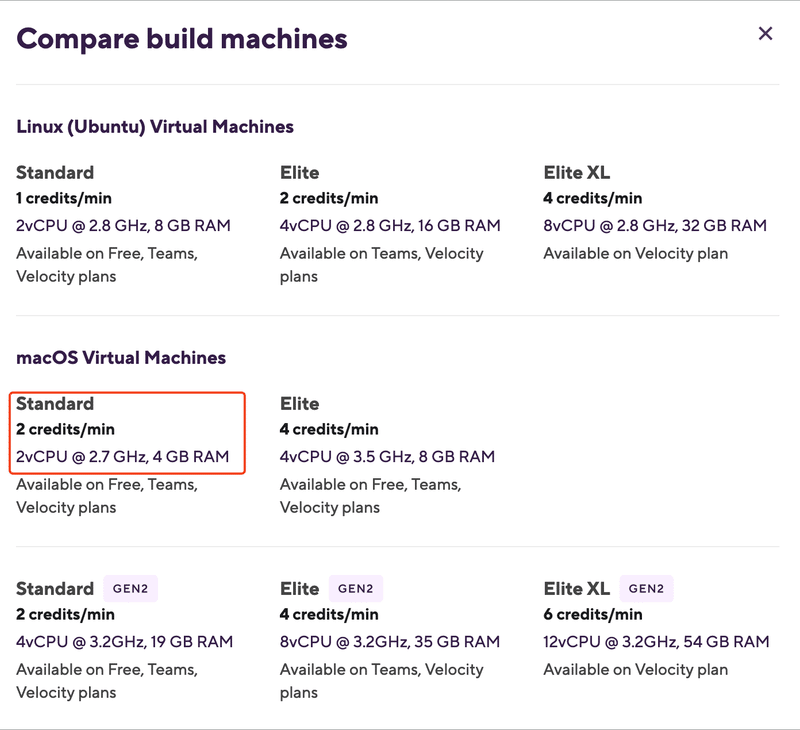Viewport: 800px width, 730px height.
Task: Select the Linux Standard machine heading
Action: (x=55, y=172)
